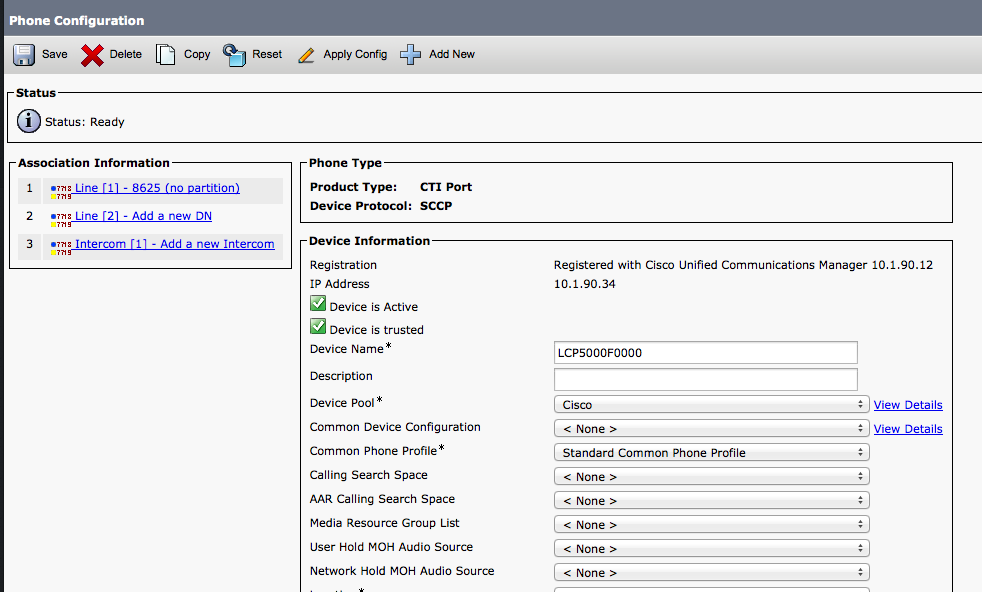Viewport: 982px width, 592px height.
Task: Uncheck the Device is Active checkbox
Action: coord(317,305)
